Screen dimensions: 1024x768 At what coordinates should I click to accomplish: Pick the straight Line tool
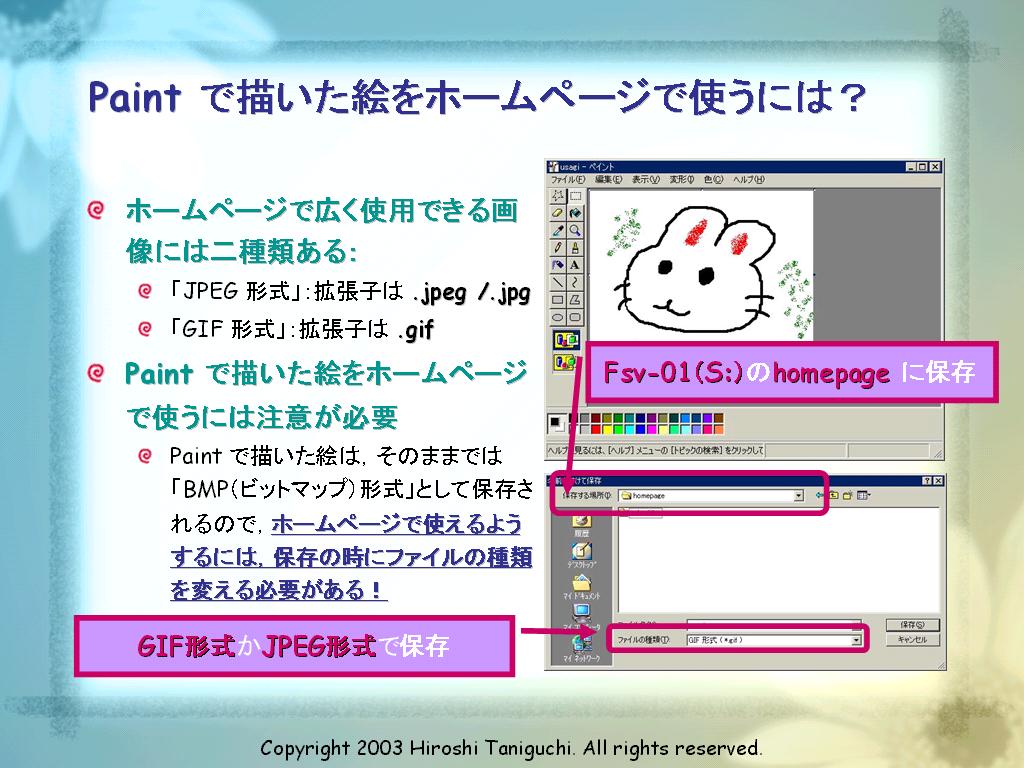558,283
